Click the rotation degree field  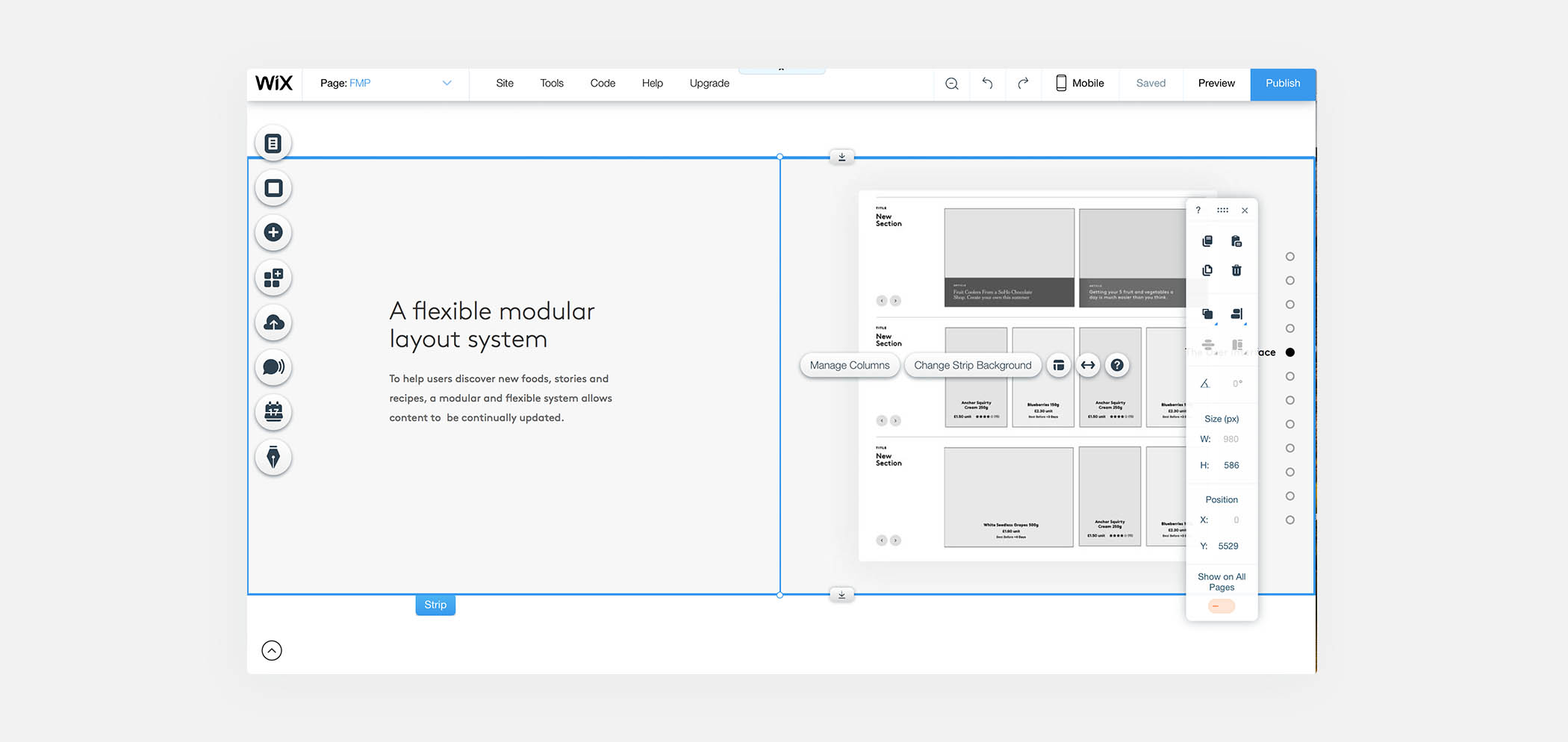pos(1237,384)
